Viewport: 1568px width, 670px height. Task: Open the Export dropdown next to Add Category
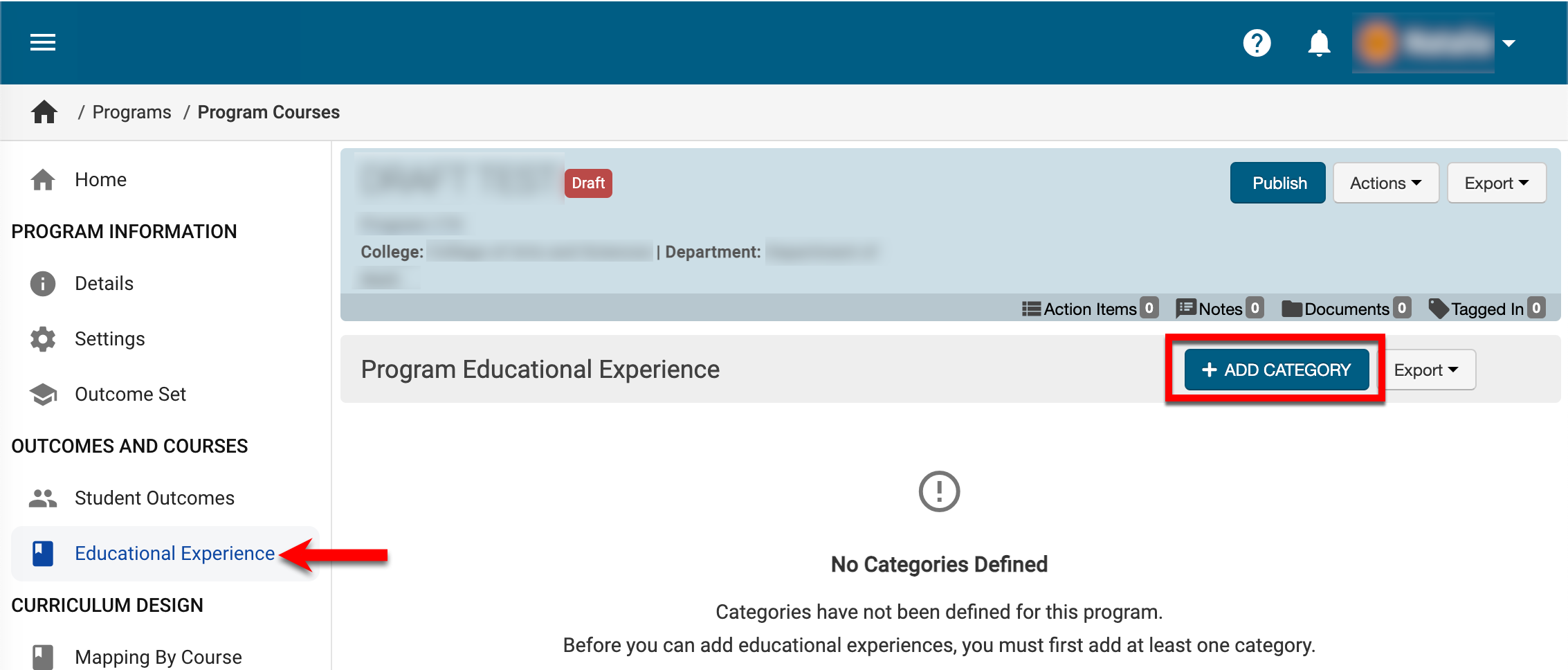[x=1425, y=370]
